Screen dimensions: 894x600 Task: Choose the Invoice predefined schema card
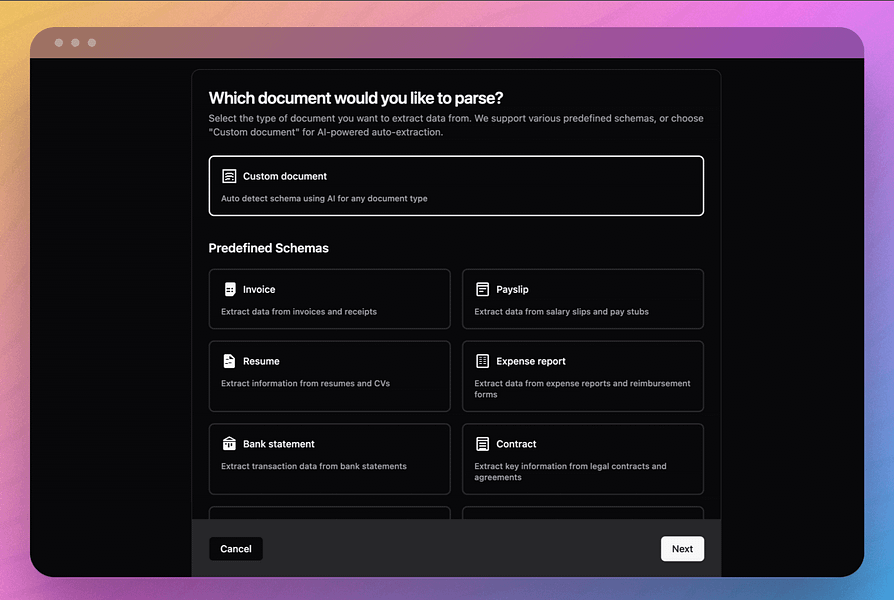click(330, 299)
